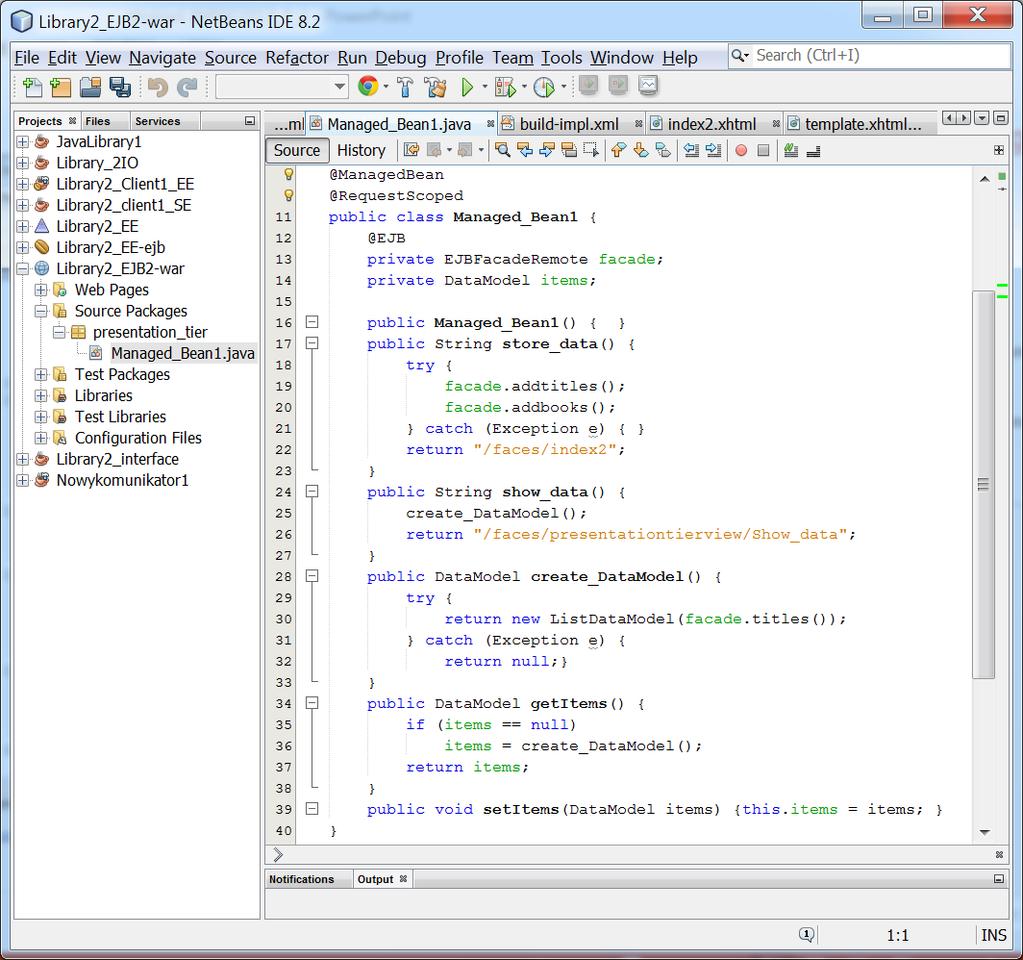Open the Refactor menu
The image size is (1023, 960).
point(297,57)
